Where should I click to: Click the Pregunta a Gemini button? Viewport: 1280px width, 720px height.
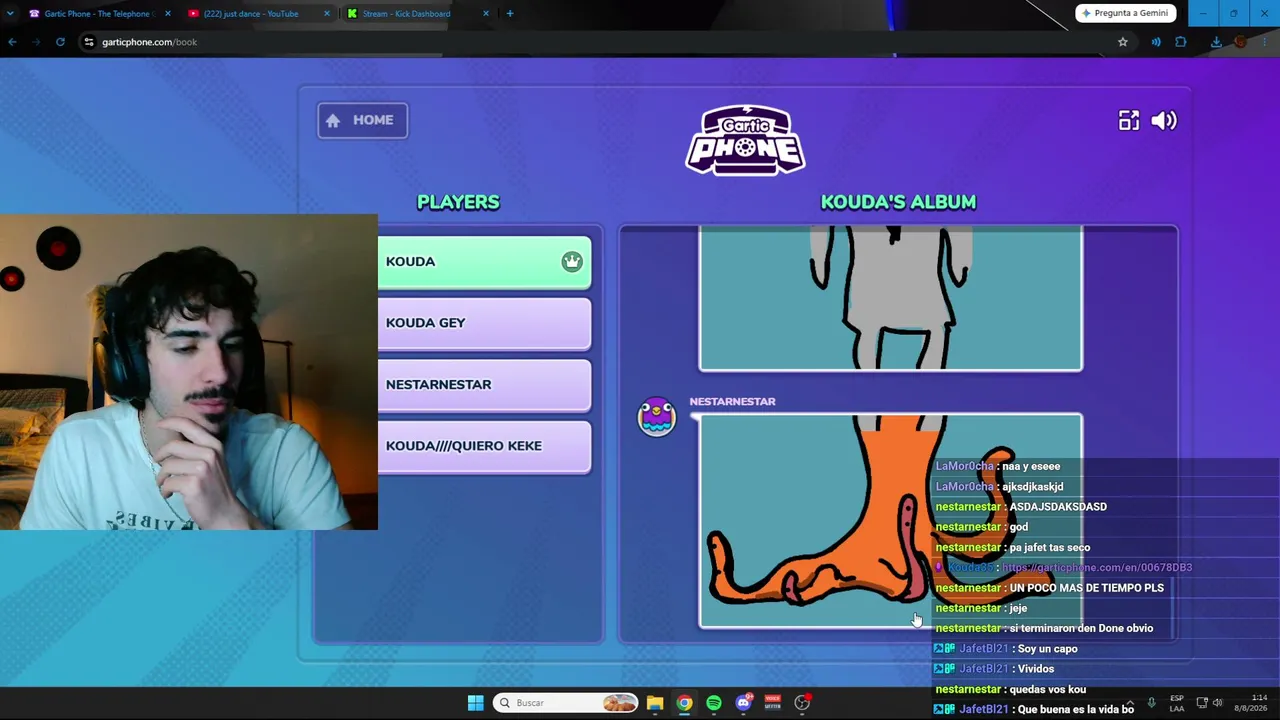point(1125,13)
